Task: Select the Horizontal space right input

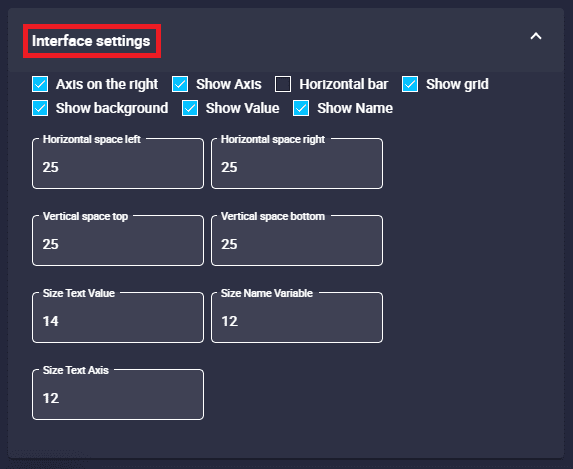Action: (x=297, y=163)
